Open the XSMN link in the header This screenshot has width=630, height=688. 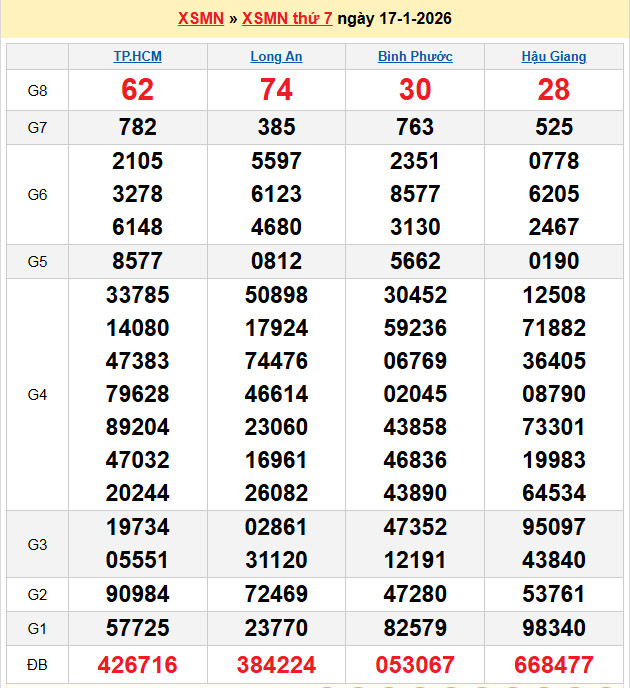coord(200,19)
